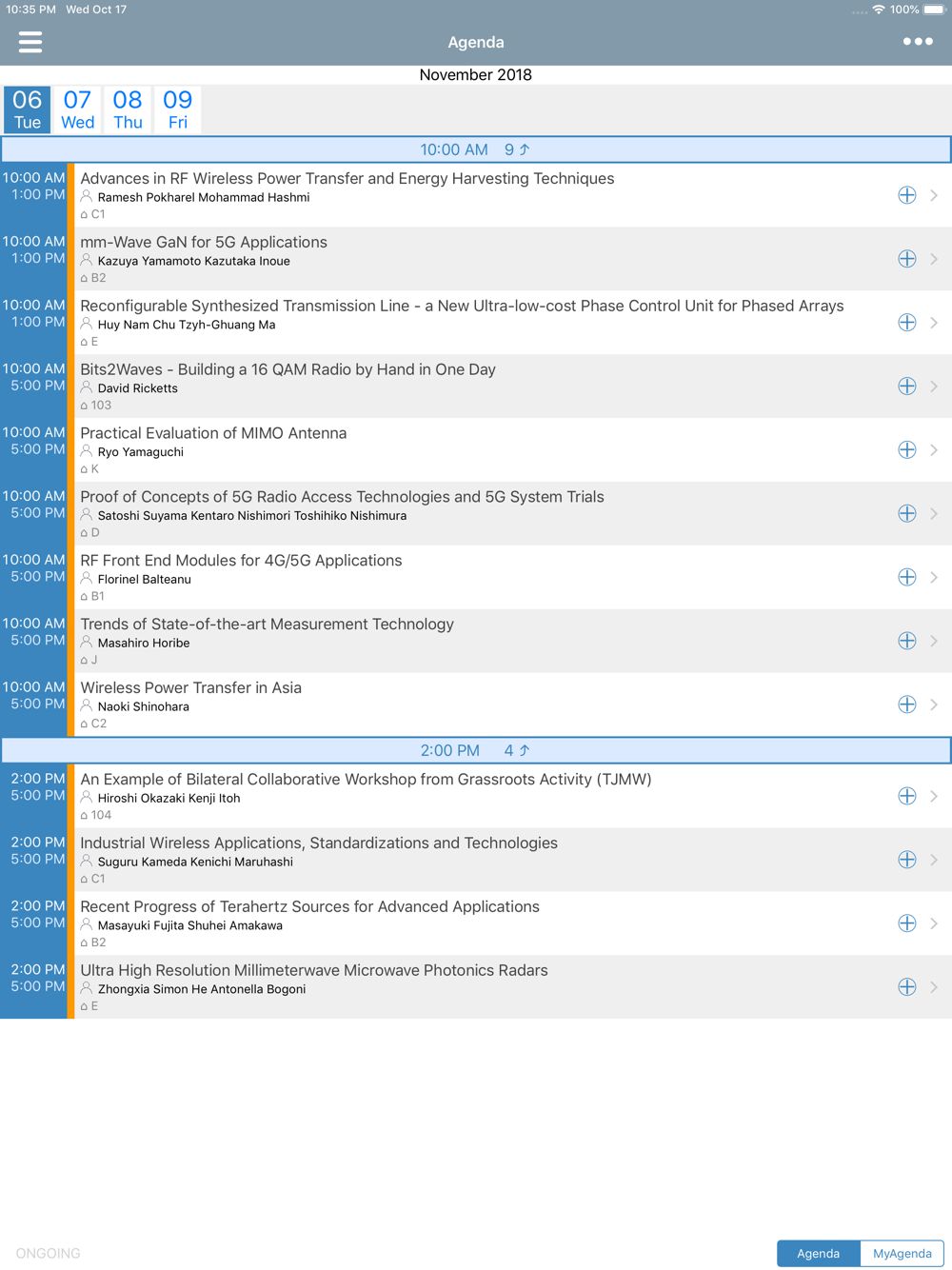Open details chevron for Ultra High Resolution Radars
This screenshot has width=952, height=1270.
[934, 988]
